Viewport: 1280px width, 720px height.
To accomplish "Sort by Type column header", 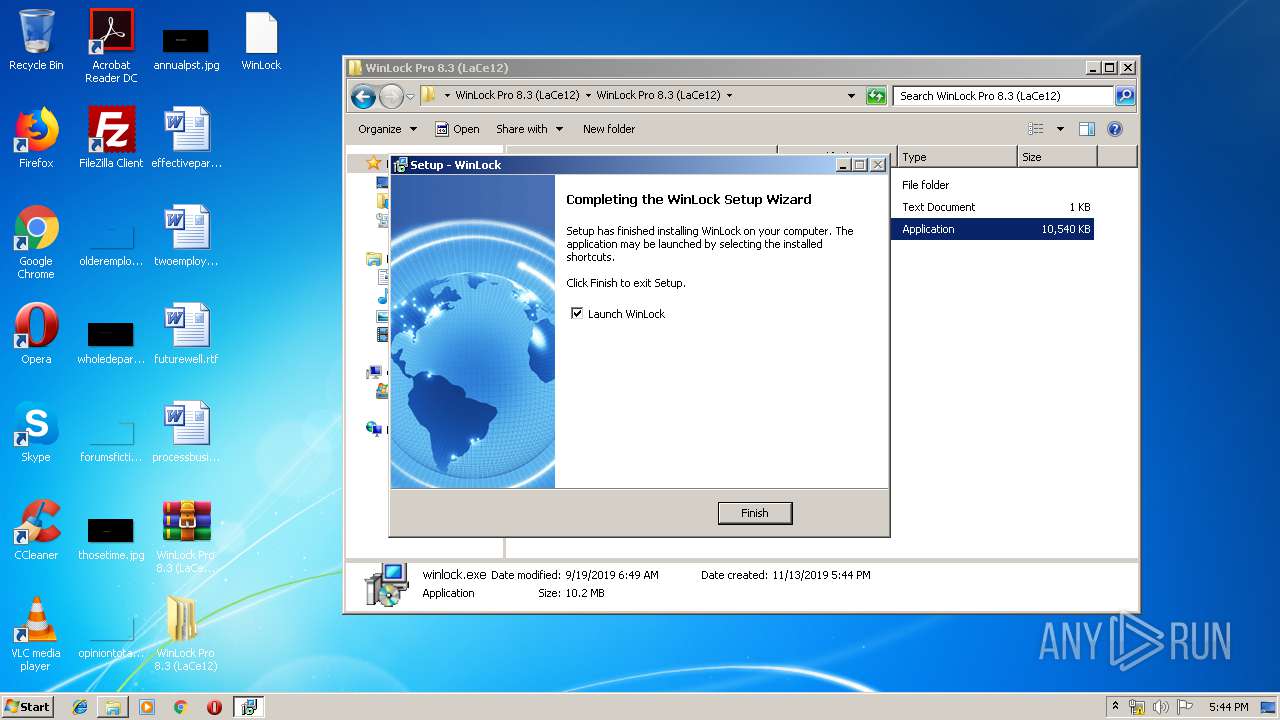I will pos(957,157).
